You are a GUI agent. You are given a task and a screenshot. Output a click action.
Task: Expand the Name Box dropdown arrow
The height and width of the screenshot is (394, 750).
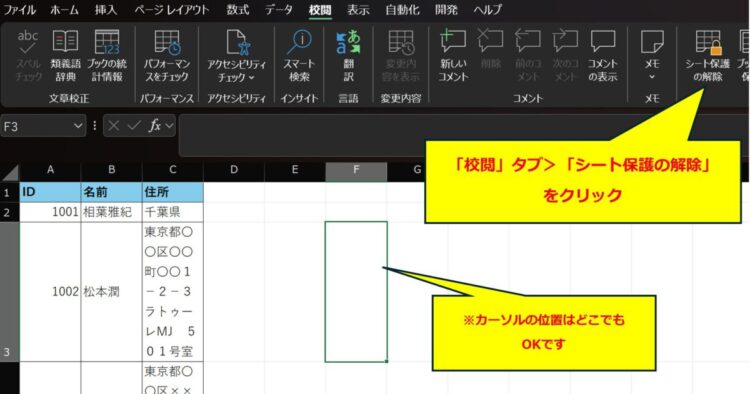point(78,126)
